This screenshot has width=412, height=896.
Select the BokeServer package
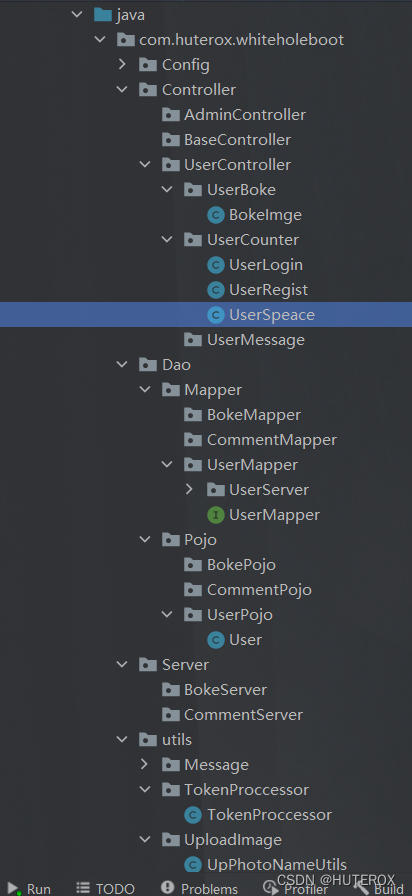tap(214, 690)
